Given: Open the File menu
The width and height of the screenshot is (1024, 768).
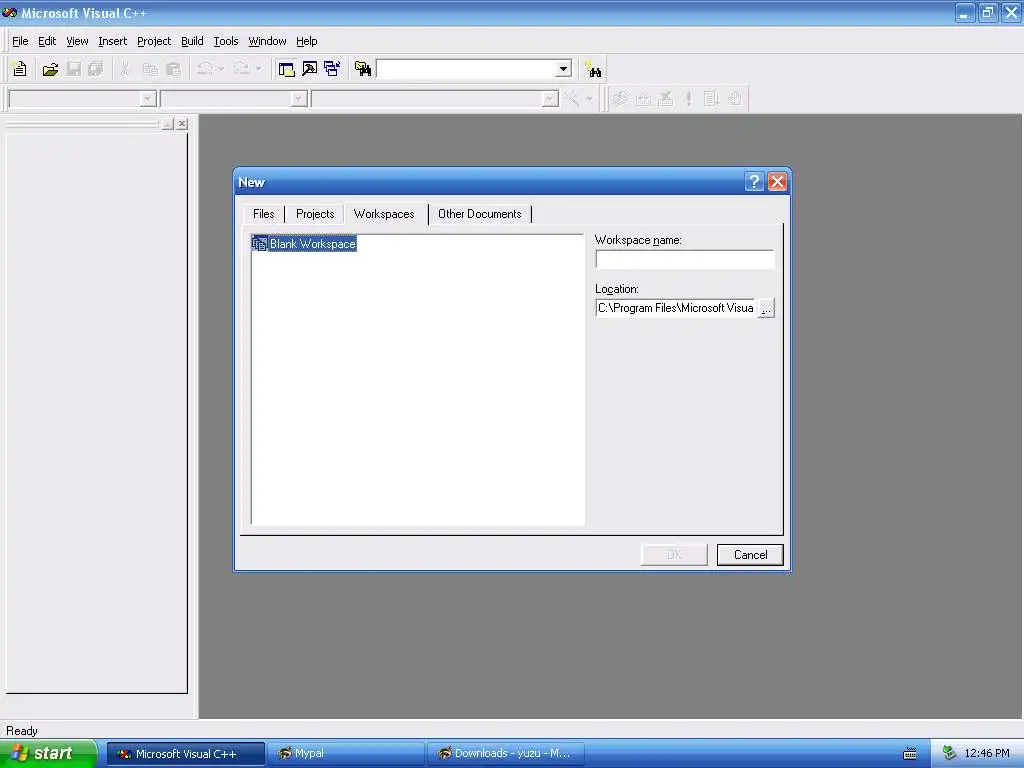Looking at the screenshot, I should click(20, 41).
